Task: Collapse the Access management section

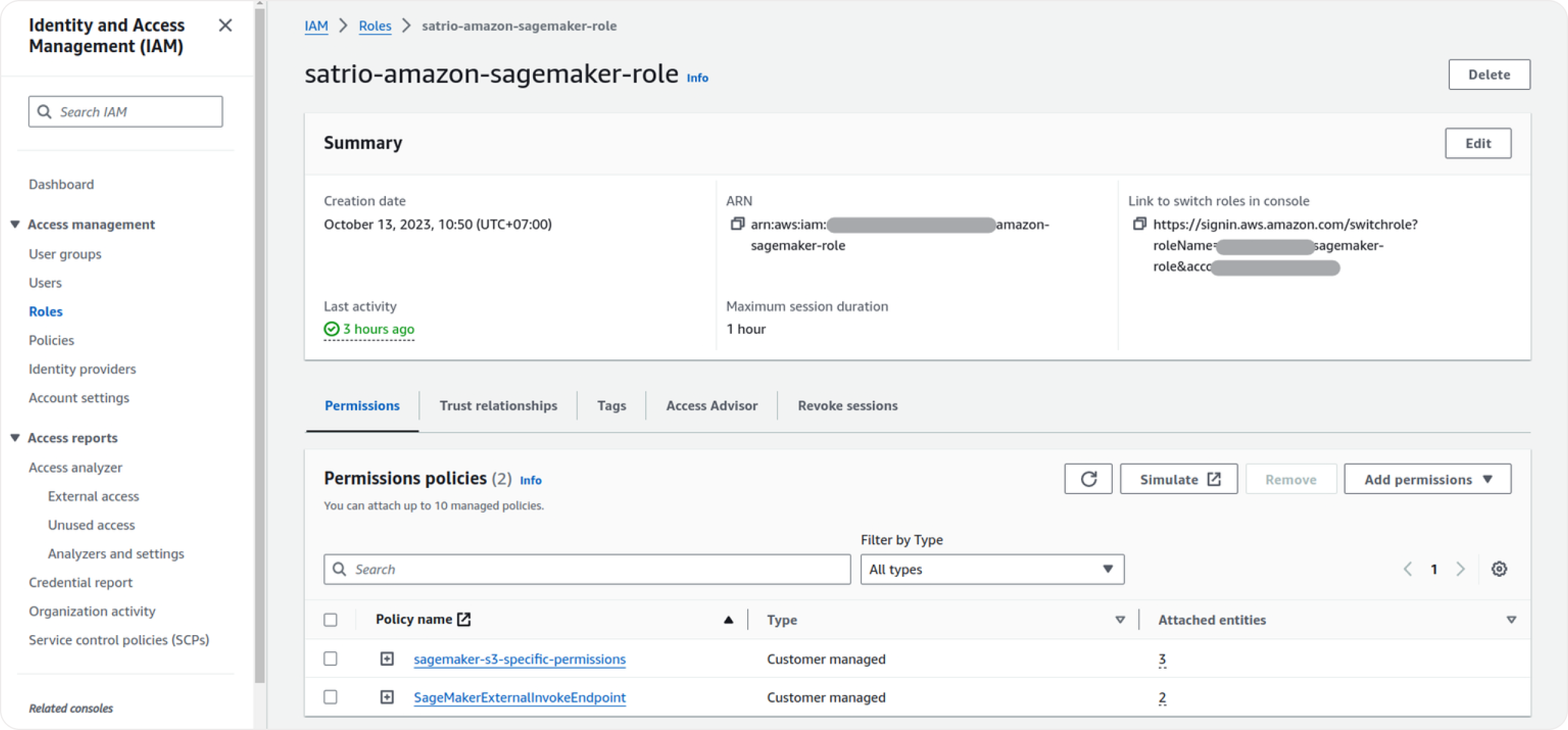Action: [15, 224]
